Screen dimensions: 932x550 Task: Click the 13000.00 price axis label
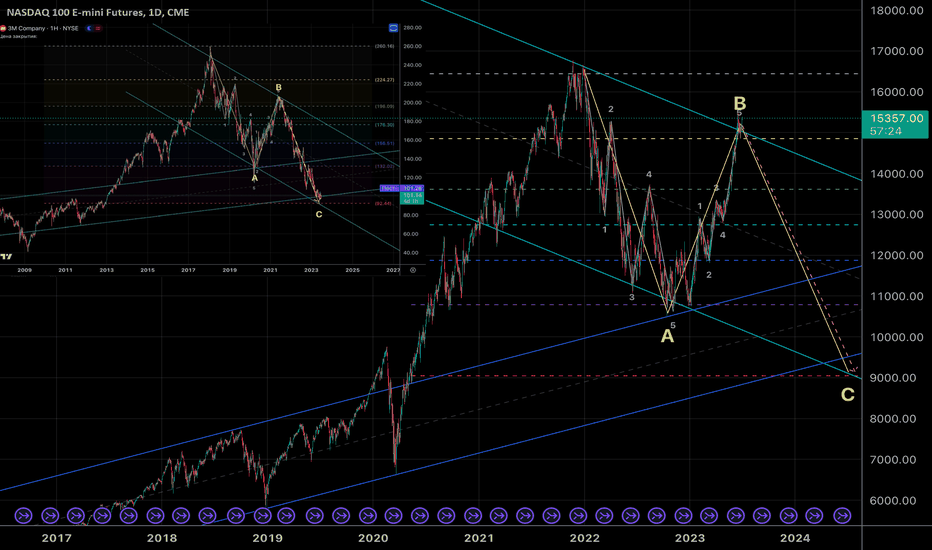pos(896,215)
